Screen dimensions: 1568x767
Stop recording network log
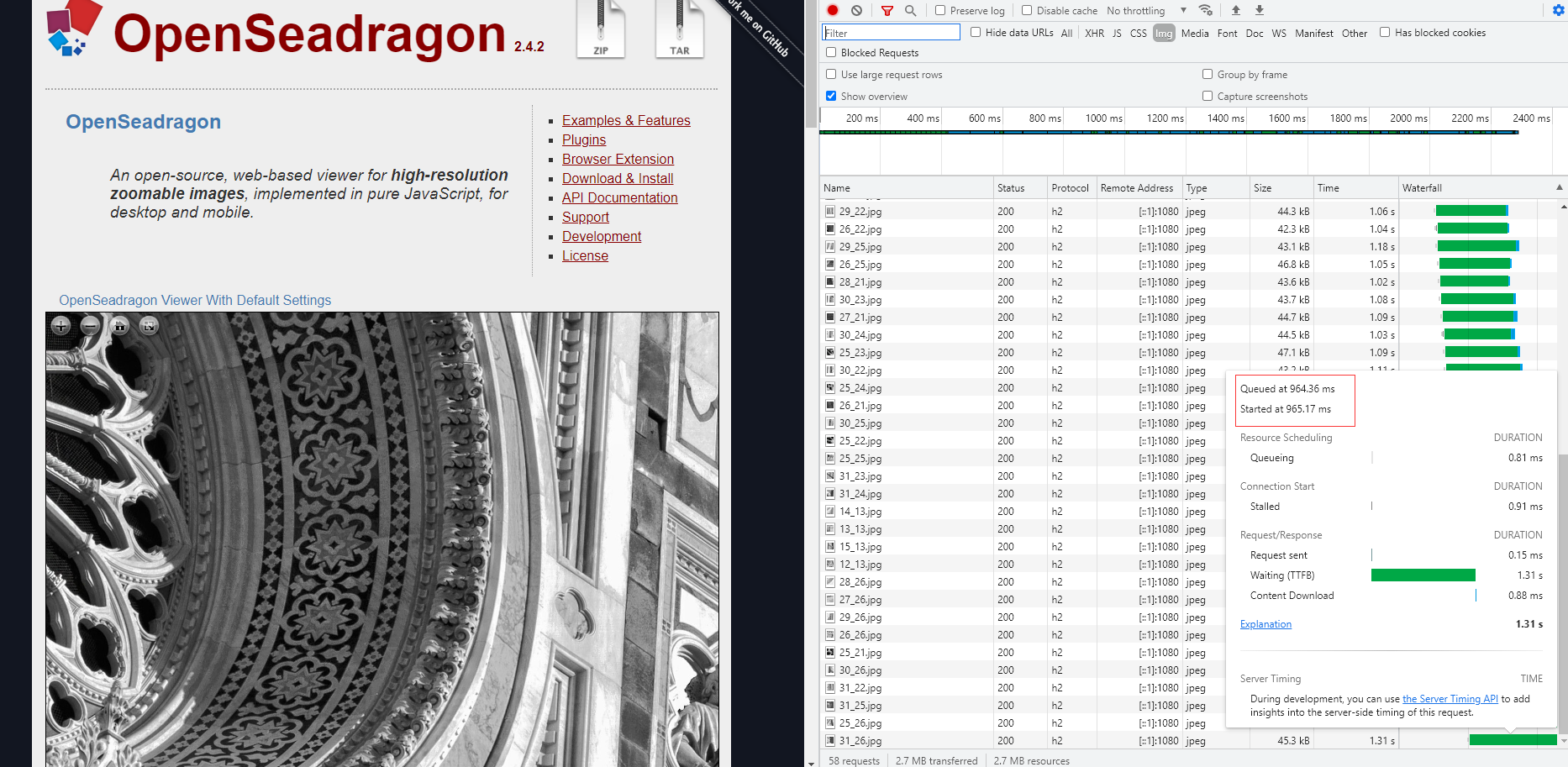pyautogui.click(x=832, y=10)
